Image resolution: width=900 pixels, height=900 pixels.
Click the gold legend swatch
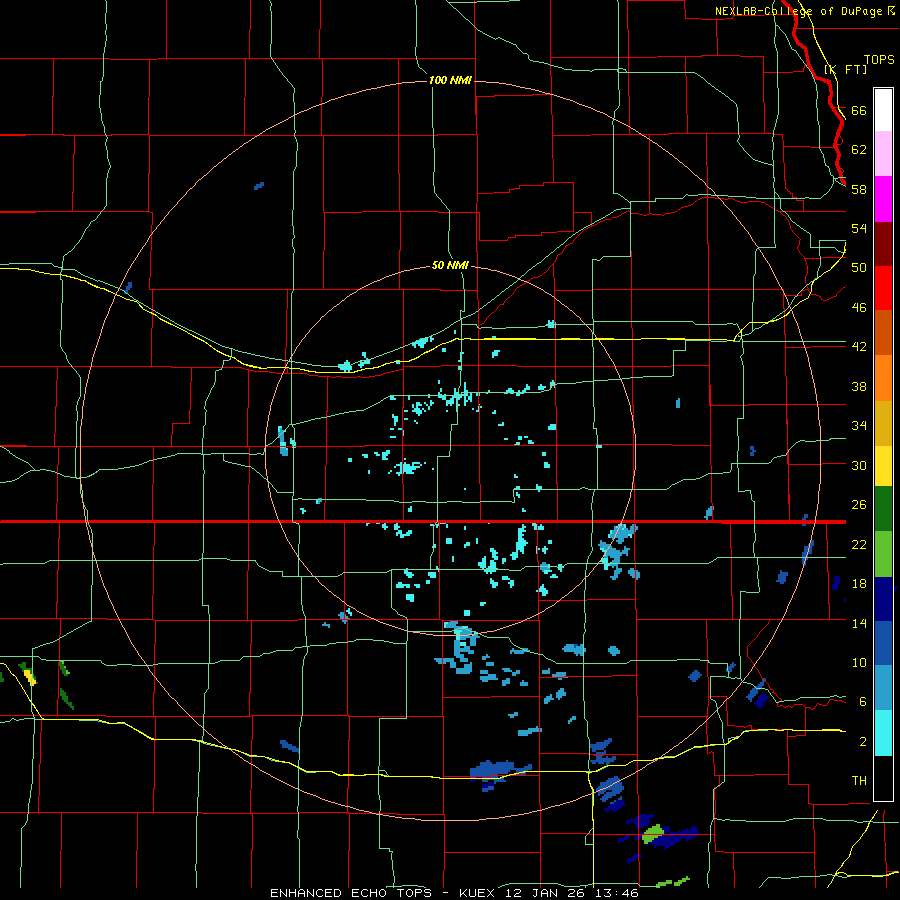(x=883, y=423)
